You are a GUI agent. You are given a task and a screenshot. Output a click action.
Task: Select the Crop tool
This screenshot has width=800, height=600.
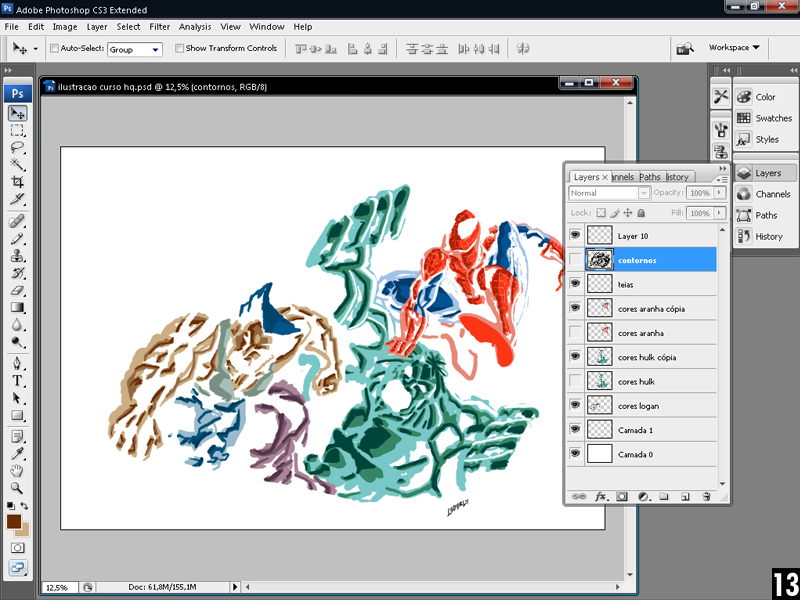tap(18, 182)
